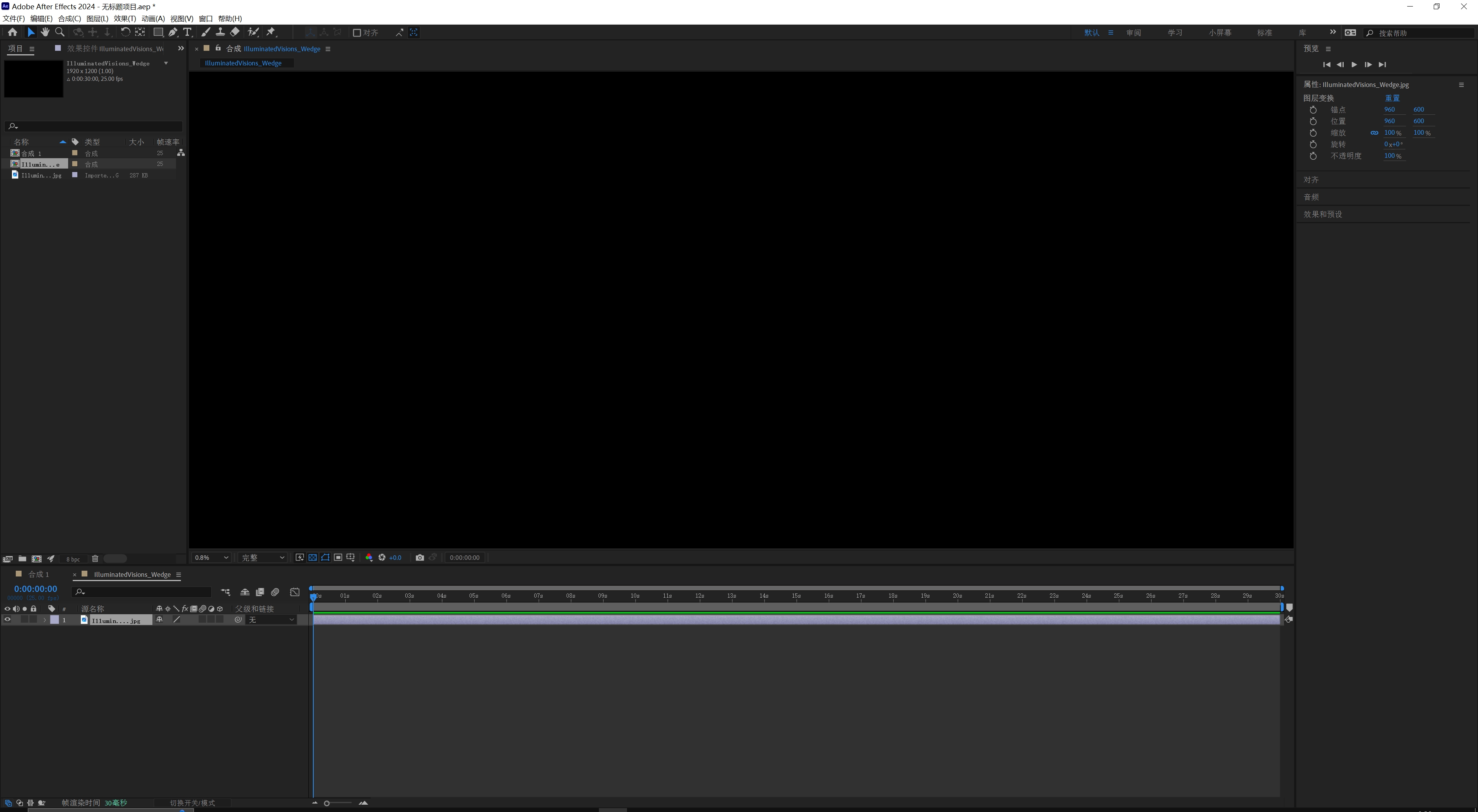
Task: Select the Hand tool in the toolbar
Action: (x=45, y=32)
